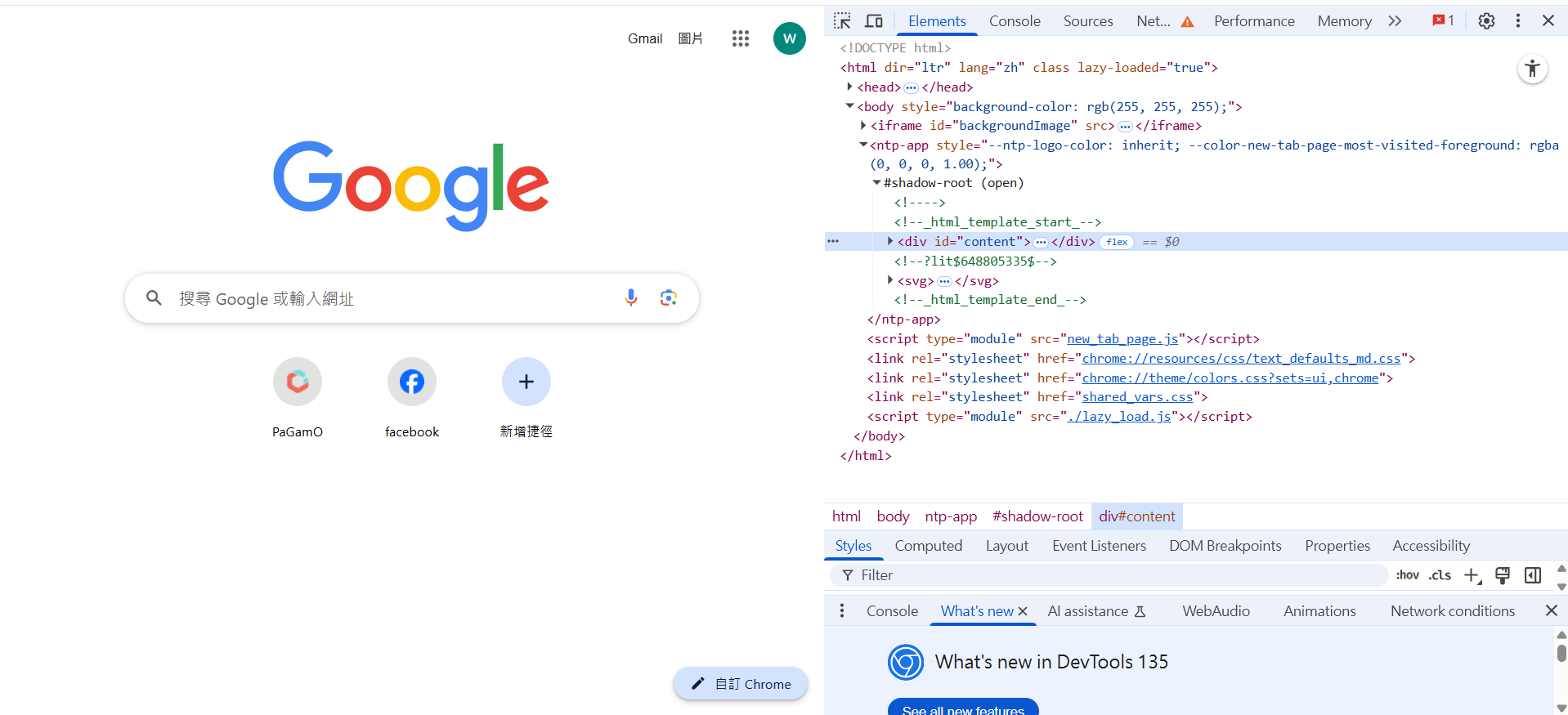This screenshot has height=715, width=1568.
Task: Select #shadow-root in the breadcrumb
Action: [x=1037, y=516]
